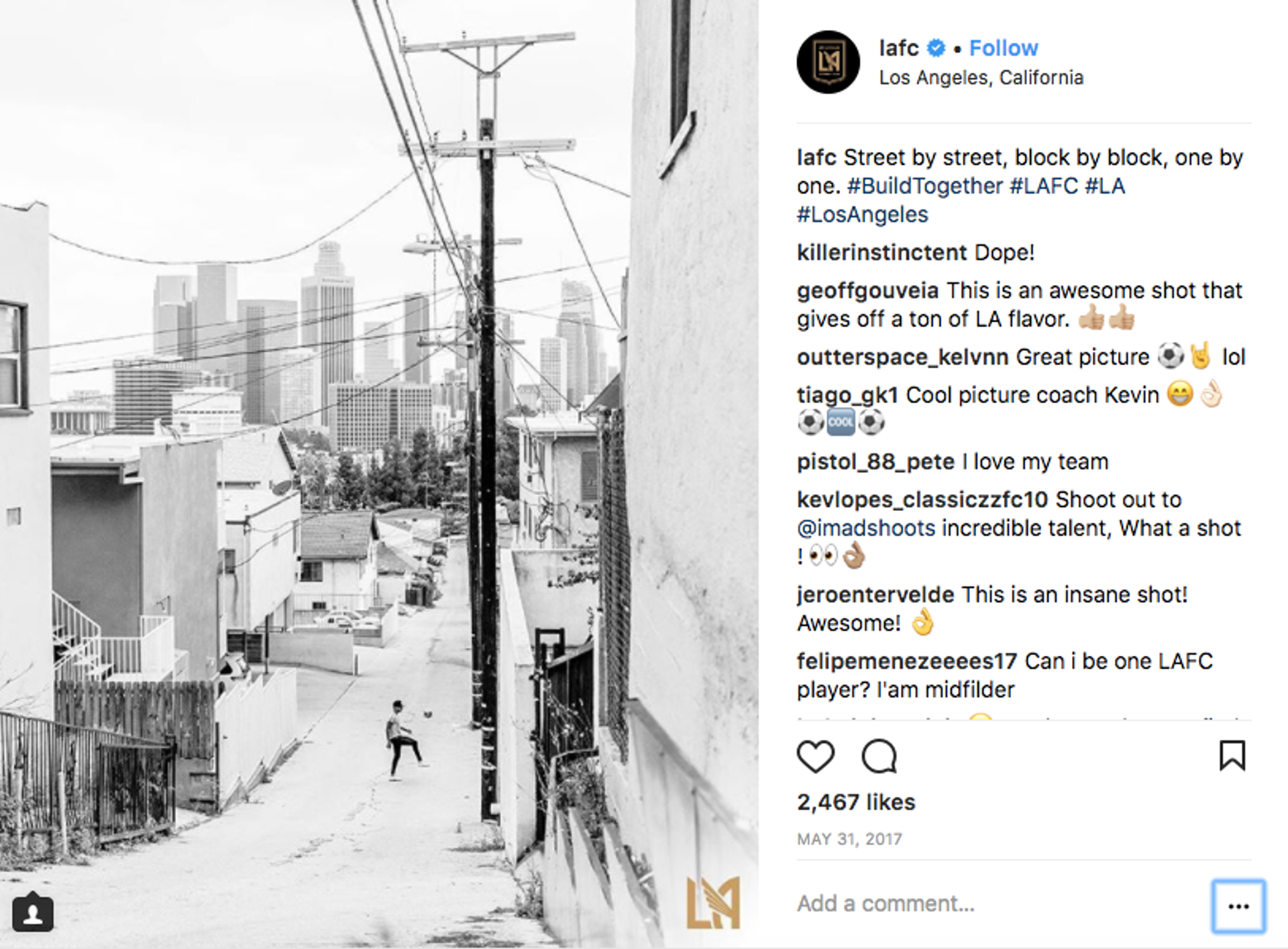This screenshot has height=949, width=1288.
Task: Open the lafc profile picture avatar
Action: click(x=828, y=62)
